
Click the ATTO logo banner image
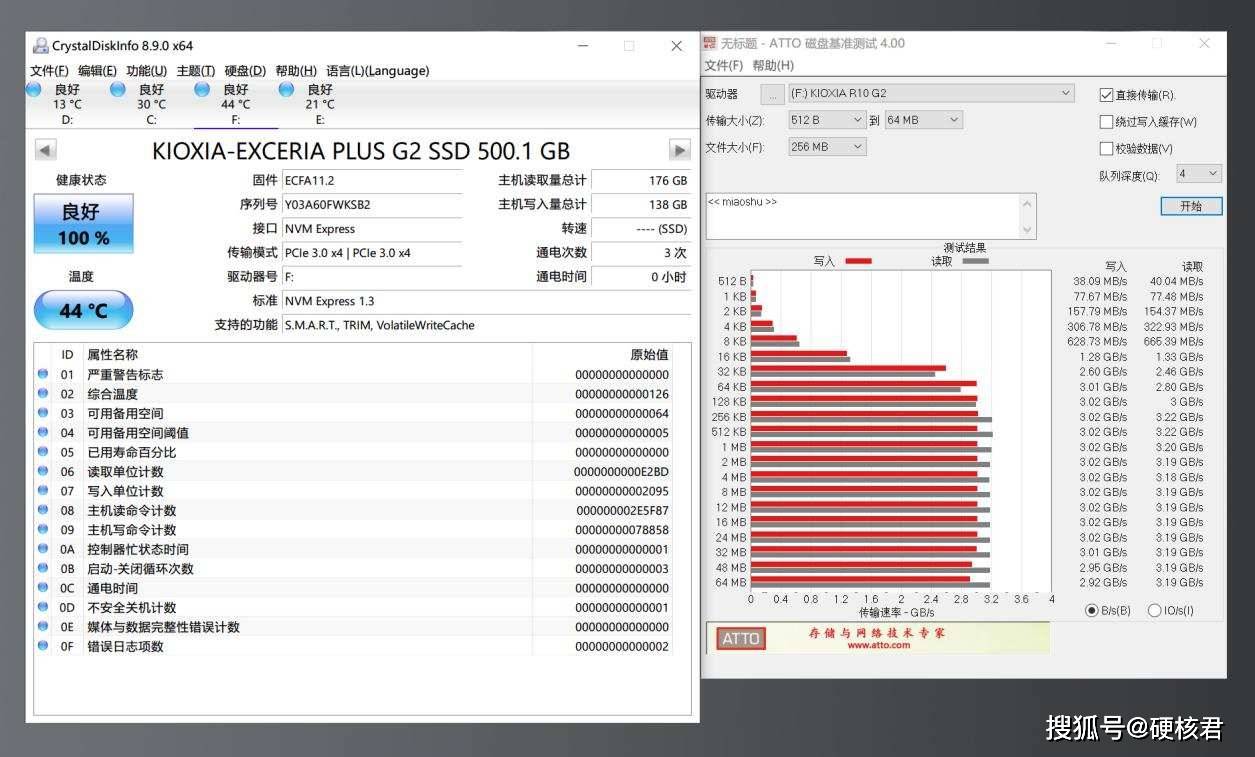(x=741, y=638)
